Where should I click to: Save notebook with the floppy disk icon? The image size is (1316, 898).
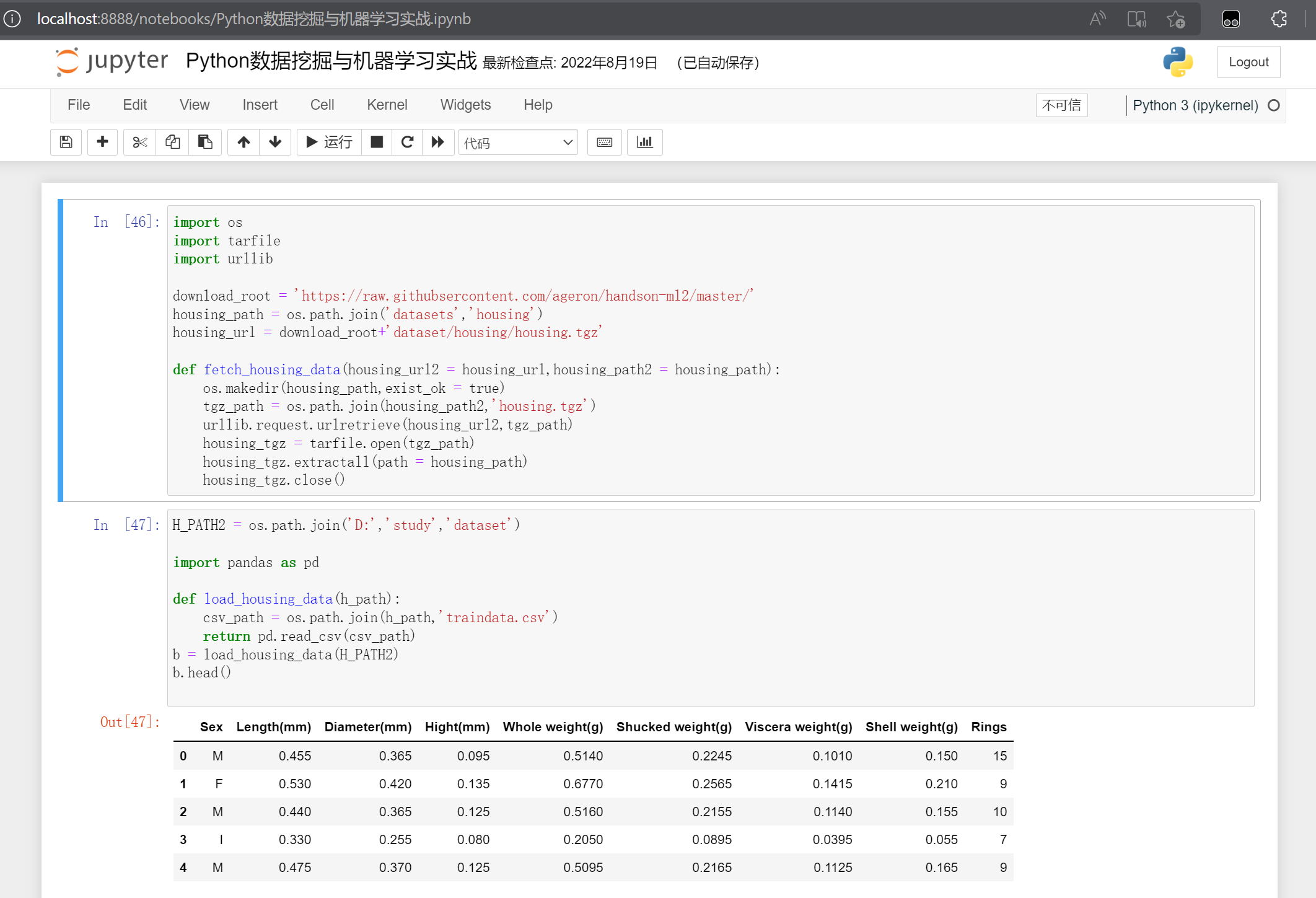coord(66,142)
